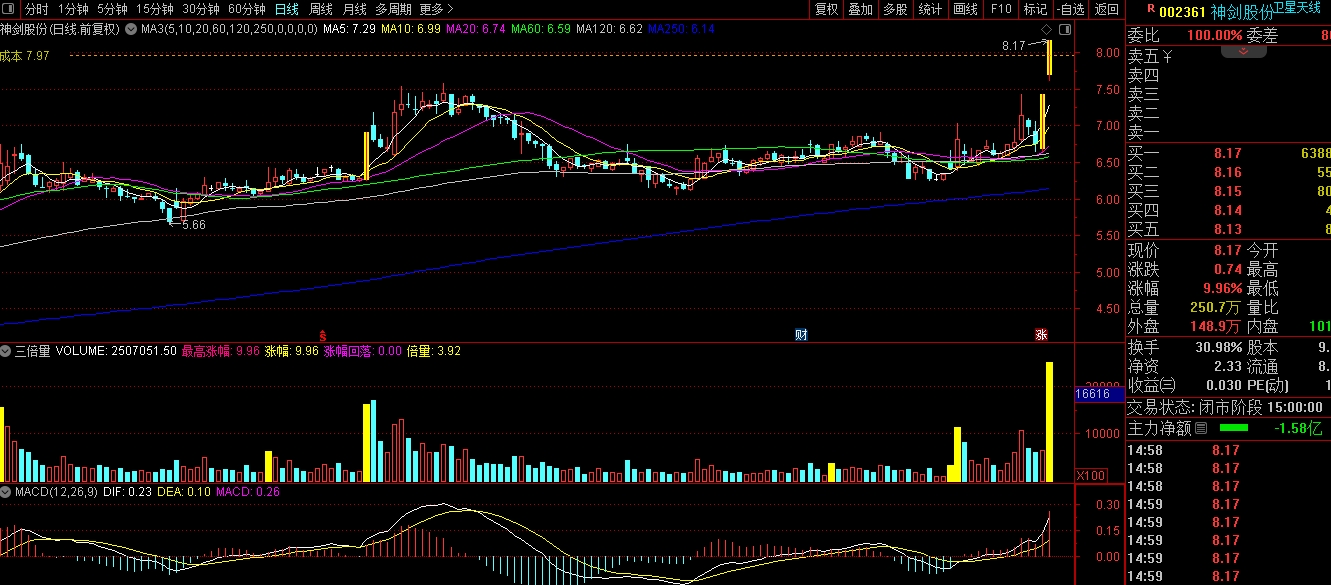Click the 委比 100.00% value
1331x585 pixels.
(x=1214, y=35)
